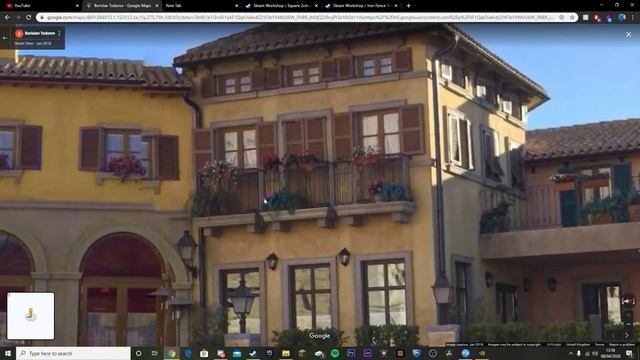Screen dimensions: 640x360
Task: Open Adobe After Effects from taskbar
Action: click(x=367, y=353)
